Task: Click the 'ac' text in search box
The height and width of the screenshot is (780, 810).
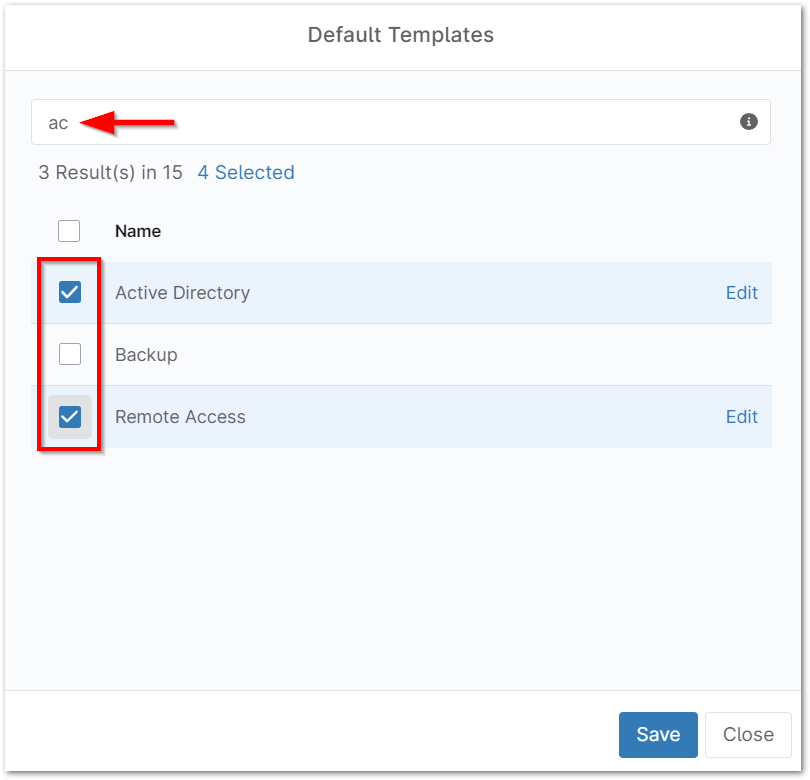Action: pyautogui.click(x=58, y=123)
